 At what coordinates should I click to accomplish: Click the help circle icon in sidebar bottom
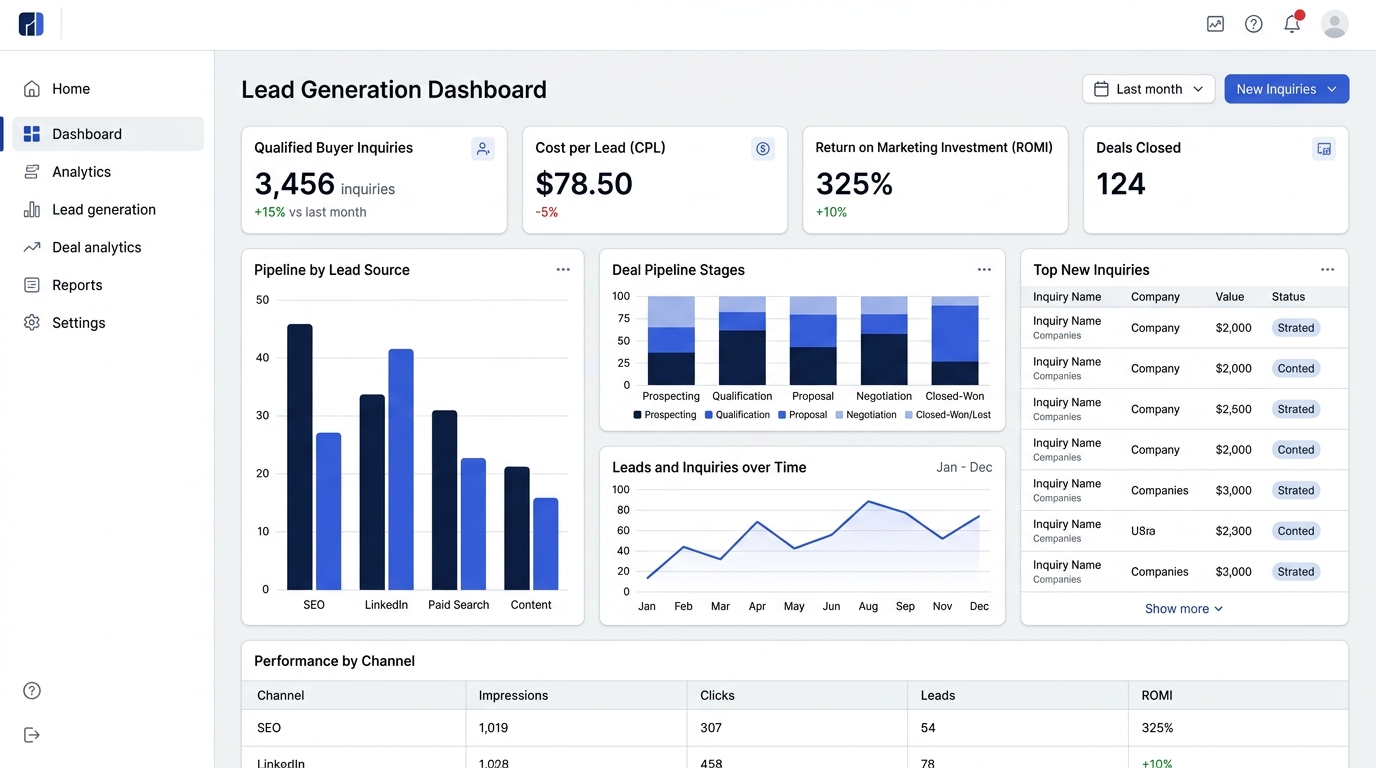click(x=32, y=691)
